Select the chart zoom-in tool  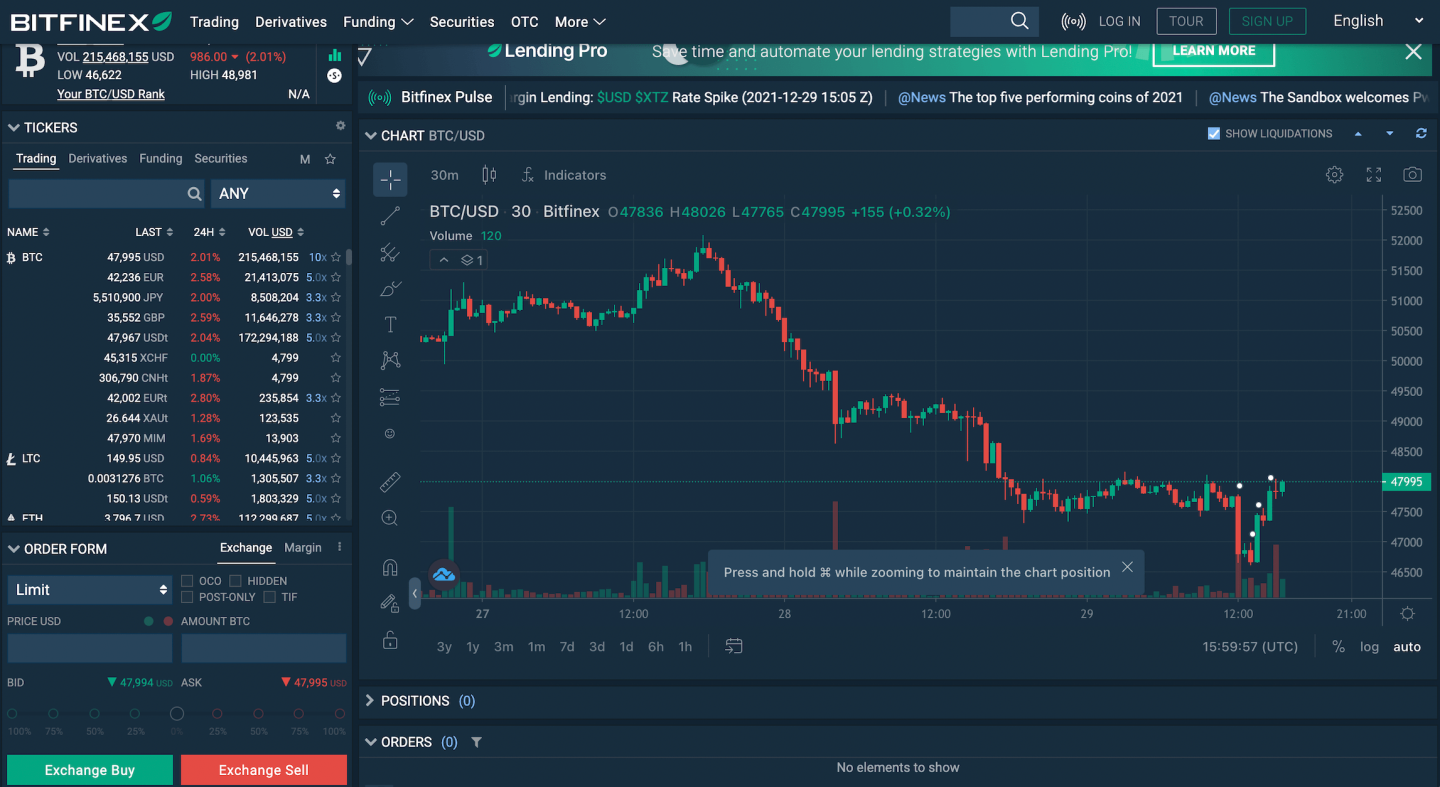point(390,518)
